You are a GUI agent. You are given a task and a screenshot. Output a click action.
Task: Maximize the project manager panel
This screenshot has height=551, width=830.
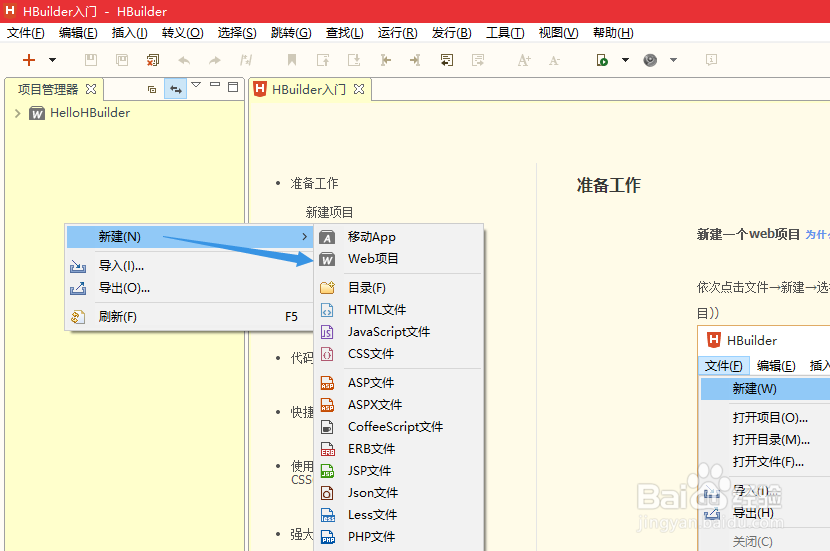pyautogui.click(x=233, y=87)
